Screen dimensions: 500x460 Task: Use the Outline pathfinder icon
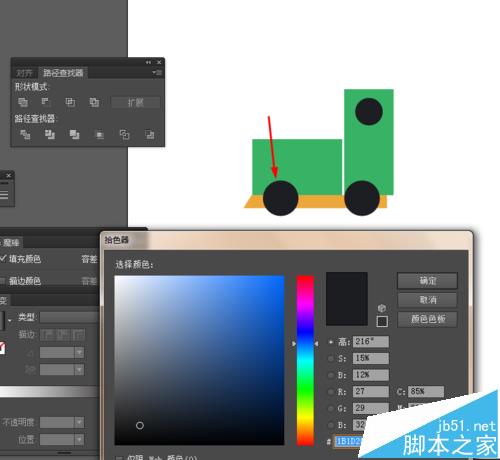coord(124,135)
